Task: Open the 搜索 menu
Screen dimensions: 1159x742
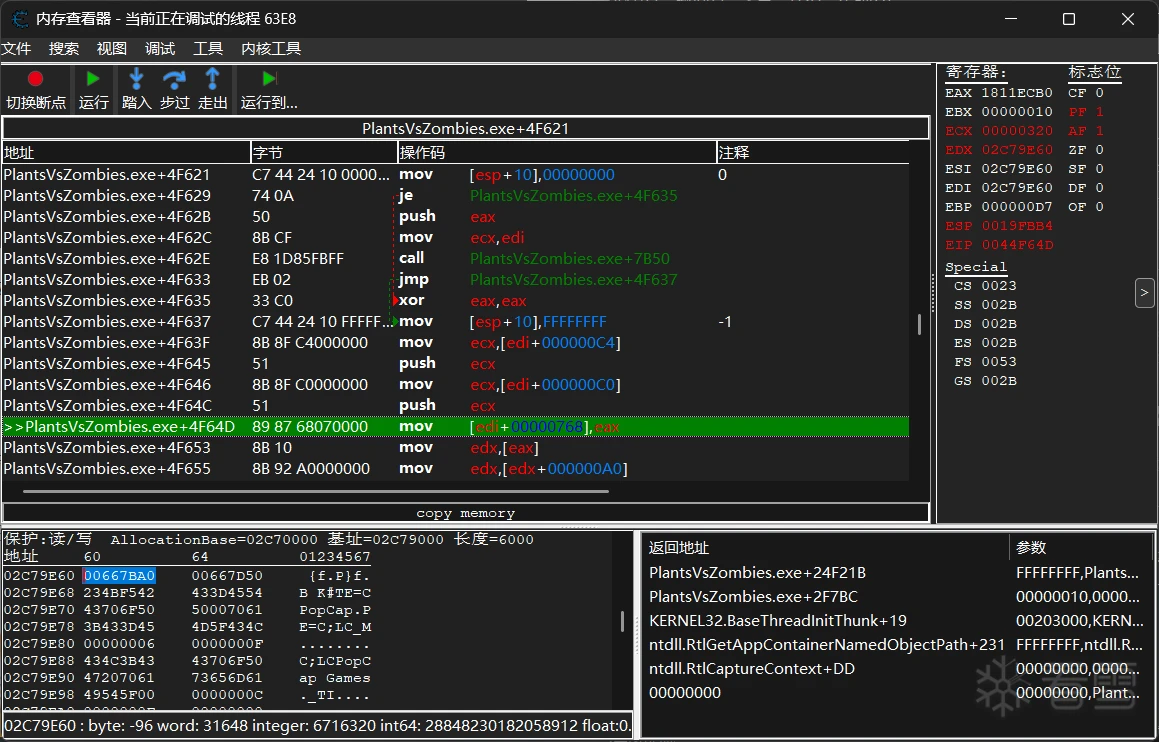Action: pyautogui.click(x=64, y=49)
